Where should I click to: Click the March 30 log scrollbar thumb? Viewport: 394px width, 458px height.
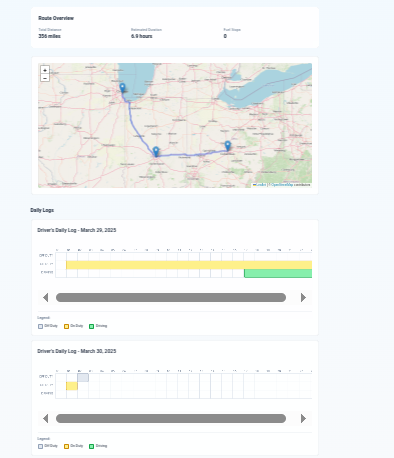[171, 418]
